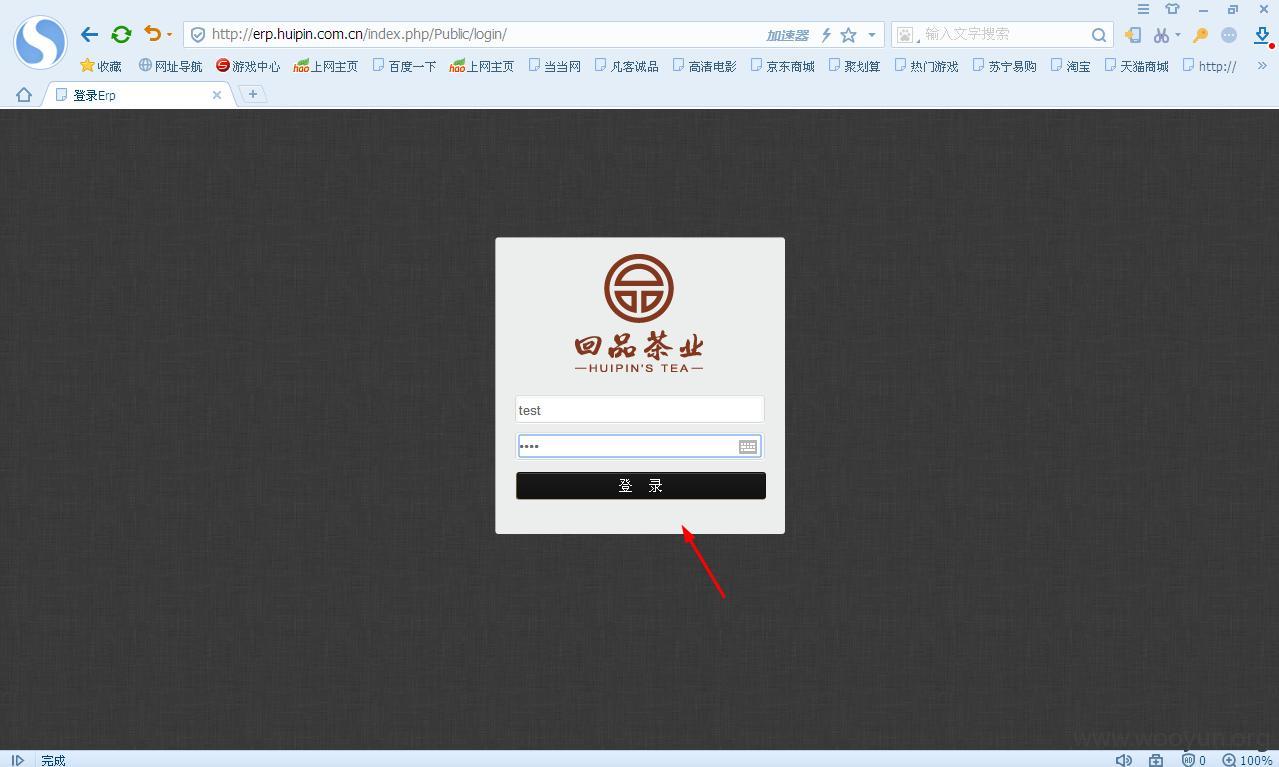Click the 输入文字搜索 search box
Screen dimensions: 1279x767
[x=1003, y=34]
